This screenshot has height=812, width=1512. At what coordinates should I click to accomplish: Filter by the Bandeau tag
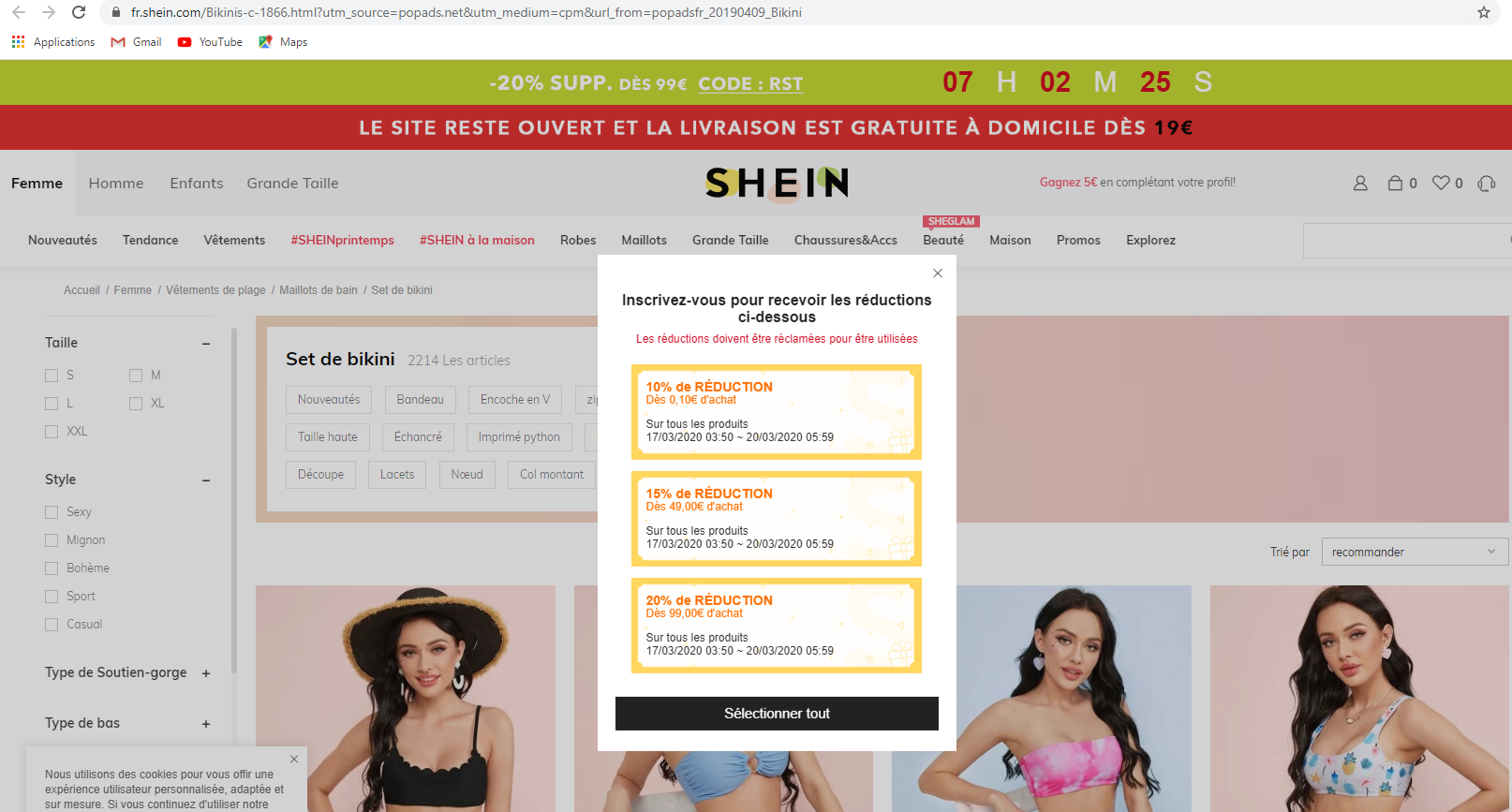(x=420, y=400)
